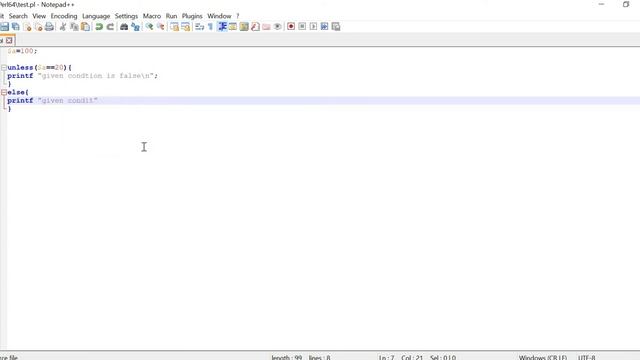The height and width of the screenshot is (360, 640).
Task: Click the Print toolbar icon
Action: click(x=49, y=27)
